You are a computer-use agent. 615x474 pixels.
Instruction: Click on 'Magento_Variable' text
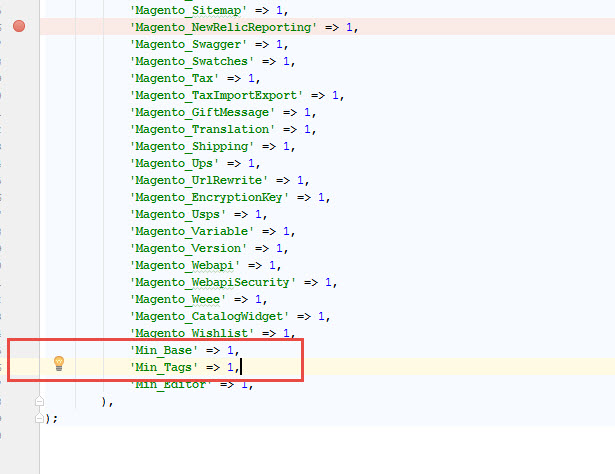tap(192, 231)
